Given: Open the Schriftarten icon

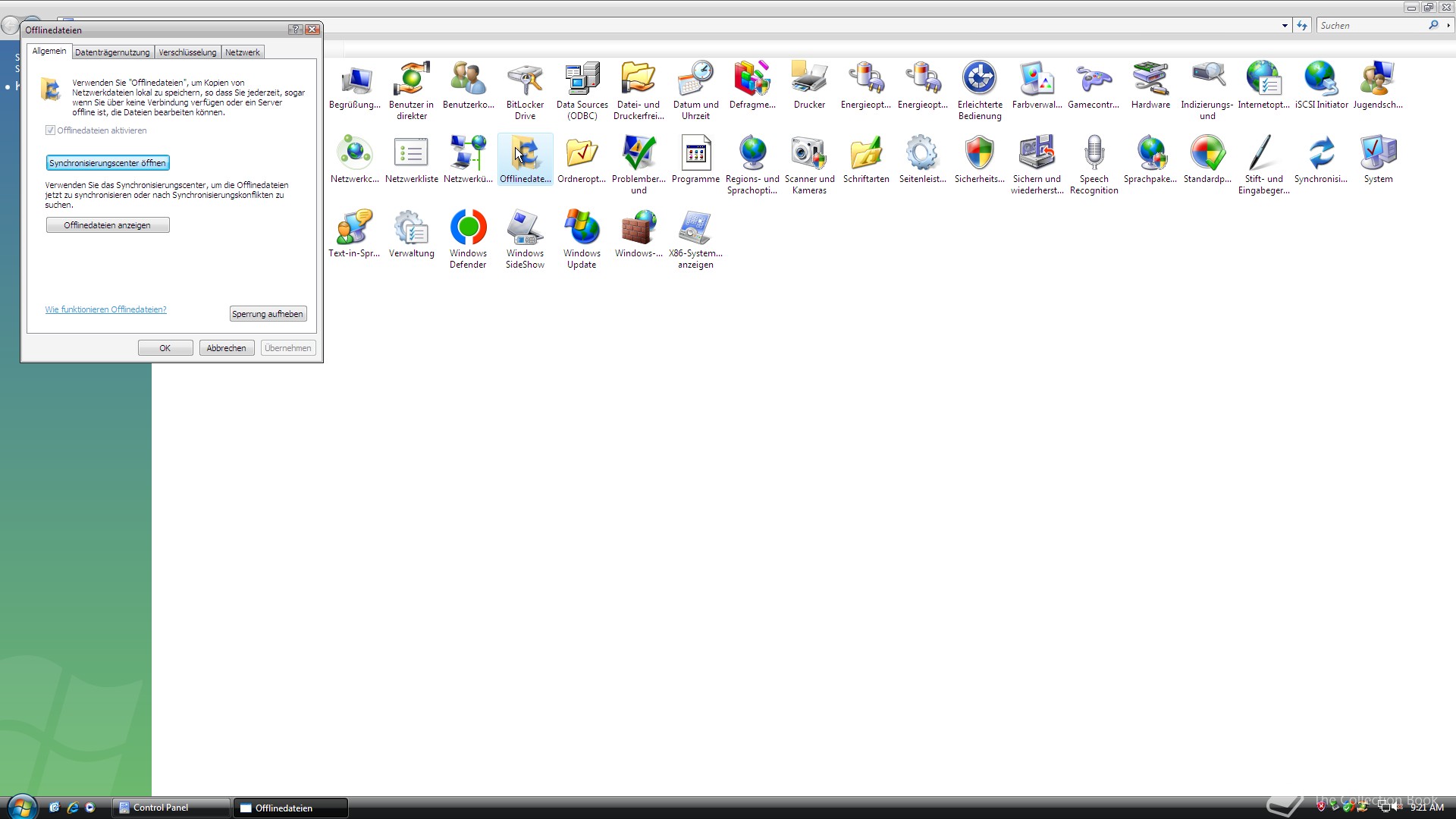Looking at the screenshot, I should point(866,161).
